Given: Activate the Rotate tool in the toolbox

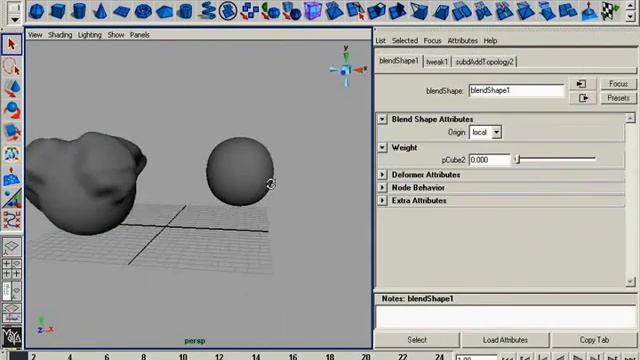Looking at the screenshot, I should point(11,110).
